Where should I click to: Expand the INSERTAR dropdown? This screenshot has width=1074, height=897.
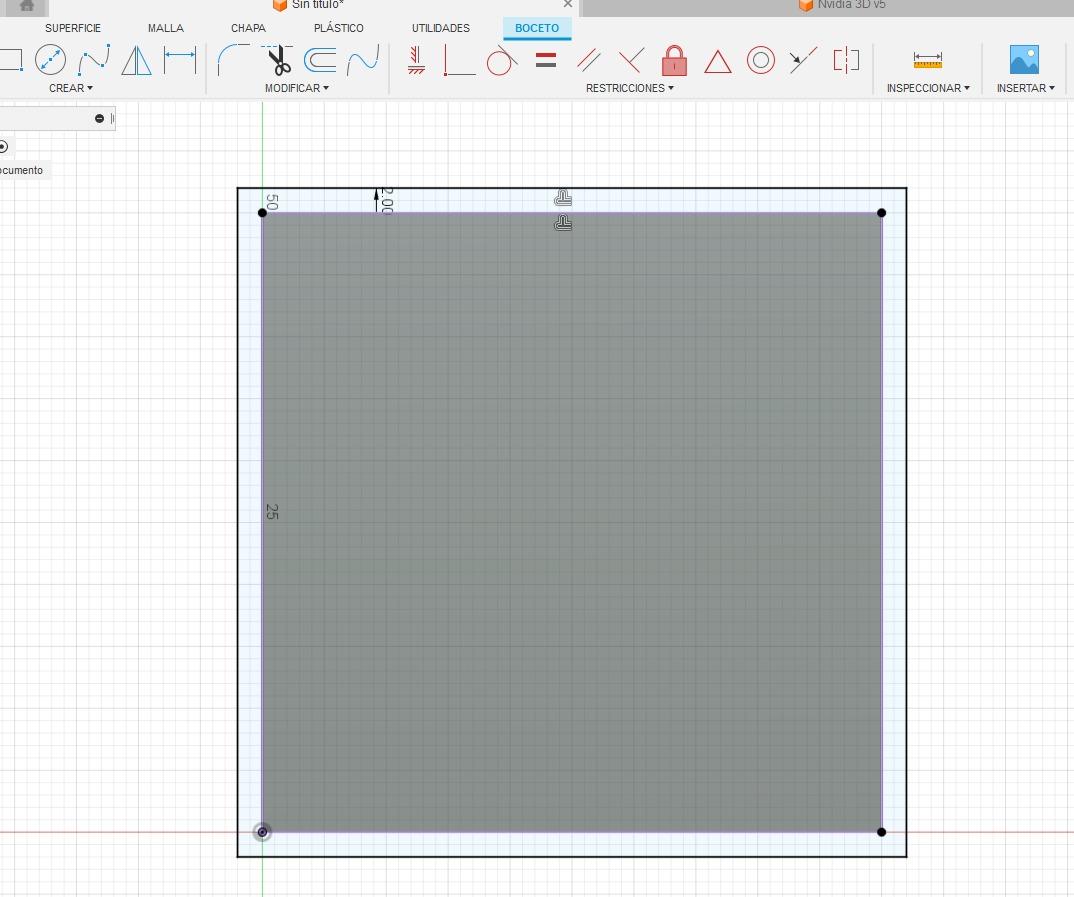pyautogui.click(x=1025, y=88)
